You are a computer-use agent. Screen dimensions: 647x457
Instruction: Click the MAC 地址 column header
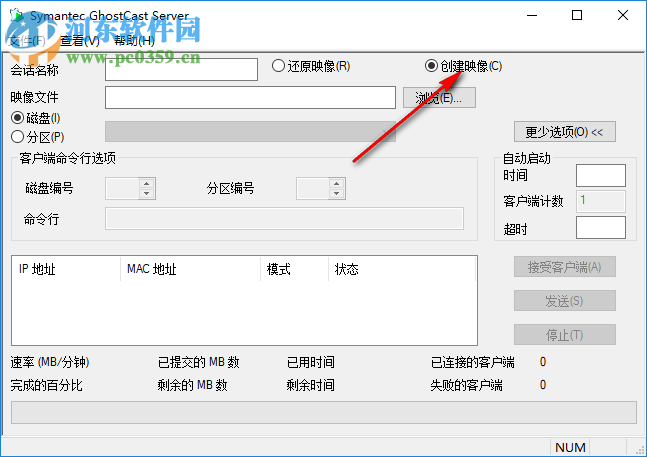190,269
